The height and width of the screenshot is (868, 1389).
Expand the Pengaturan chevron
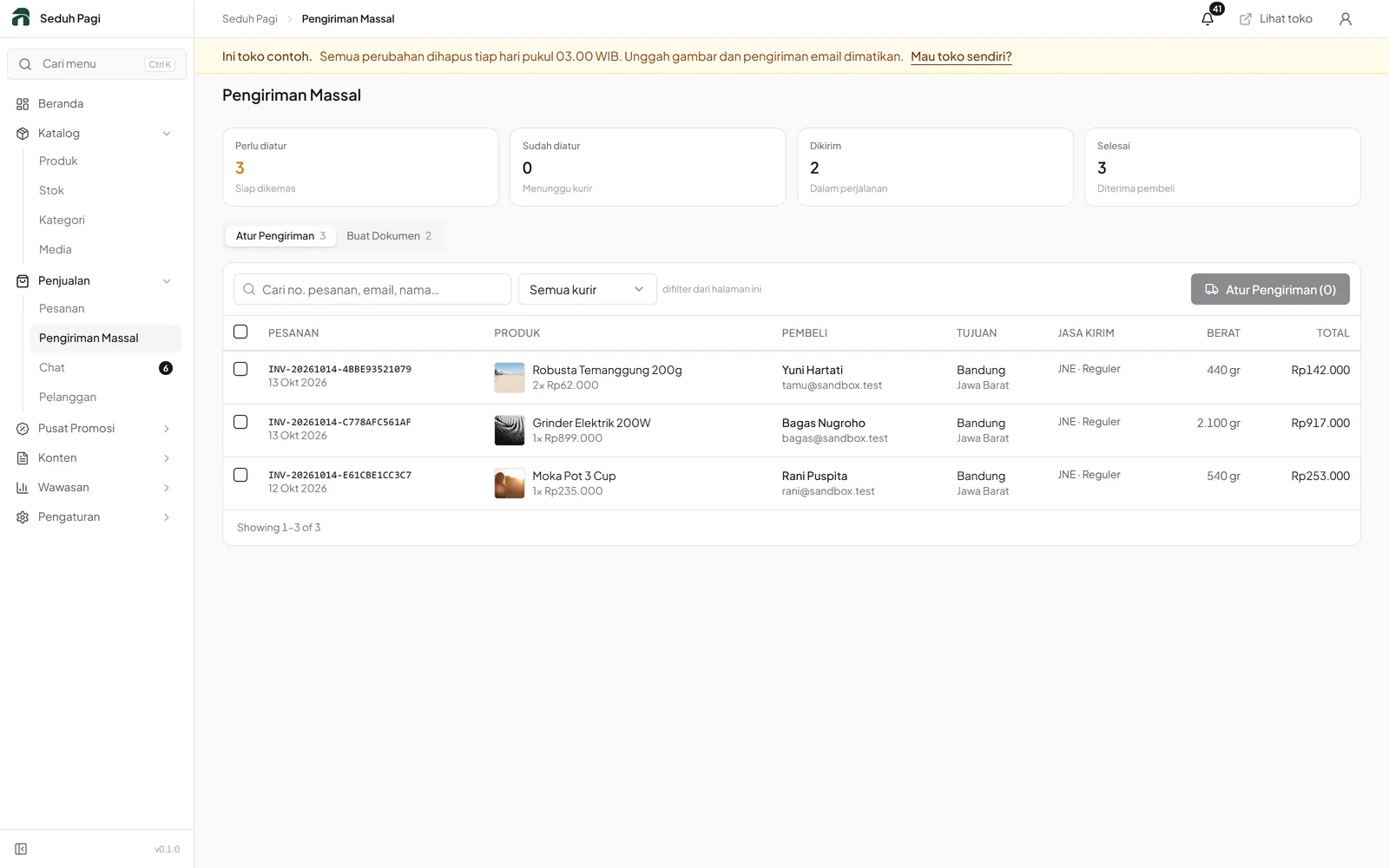tap(167, 517)
